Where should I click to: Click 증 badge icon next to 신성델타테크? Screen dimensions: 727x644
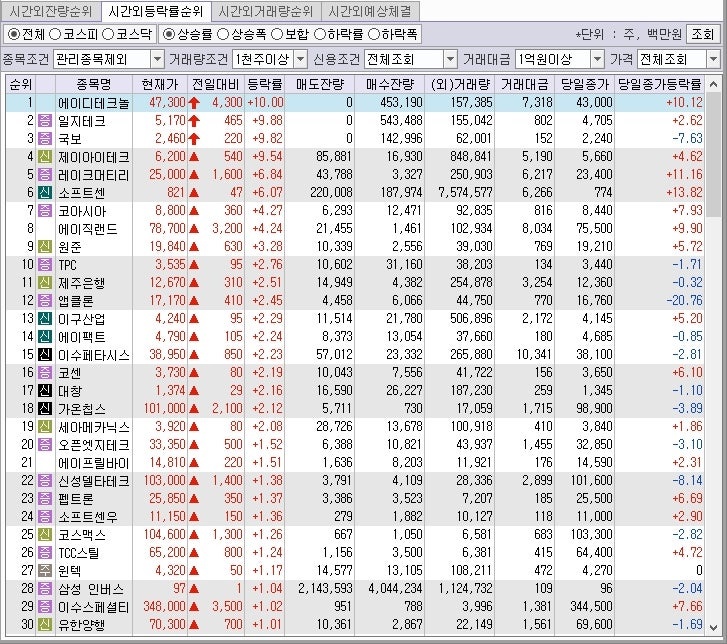click(x=45, y=480)
